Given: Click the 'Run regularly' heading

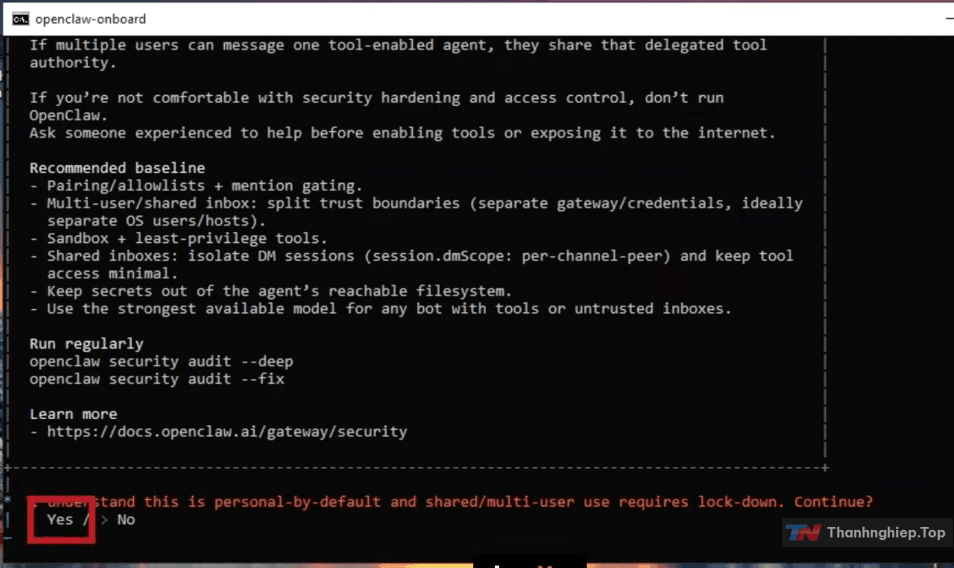Looking at the screenshot, I should tap(86, 344).
